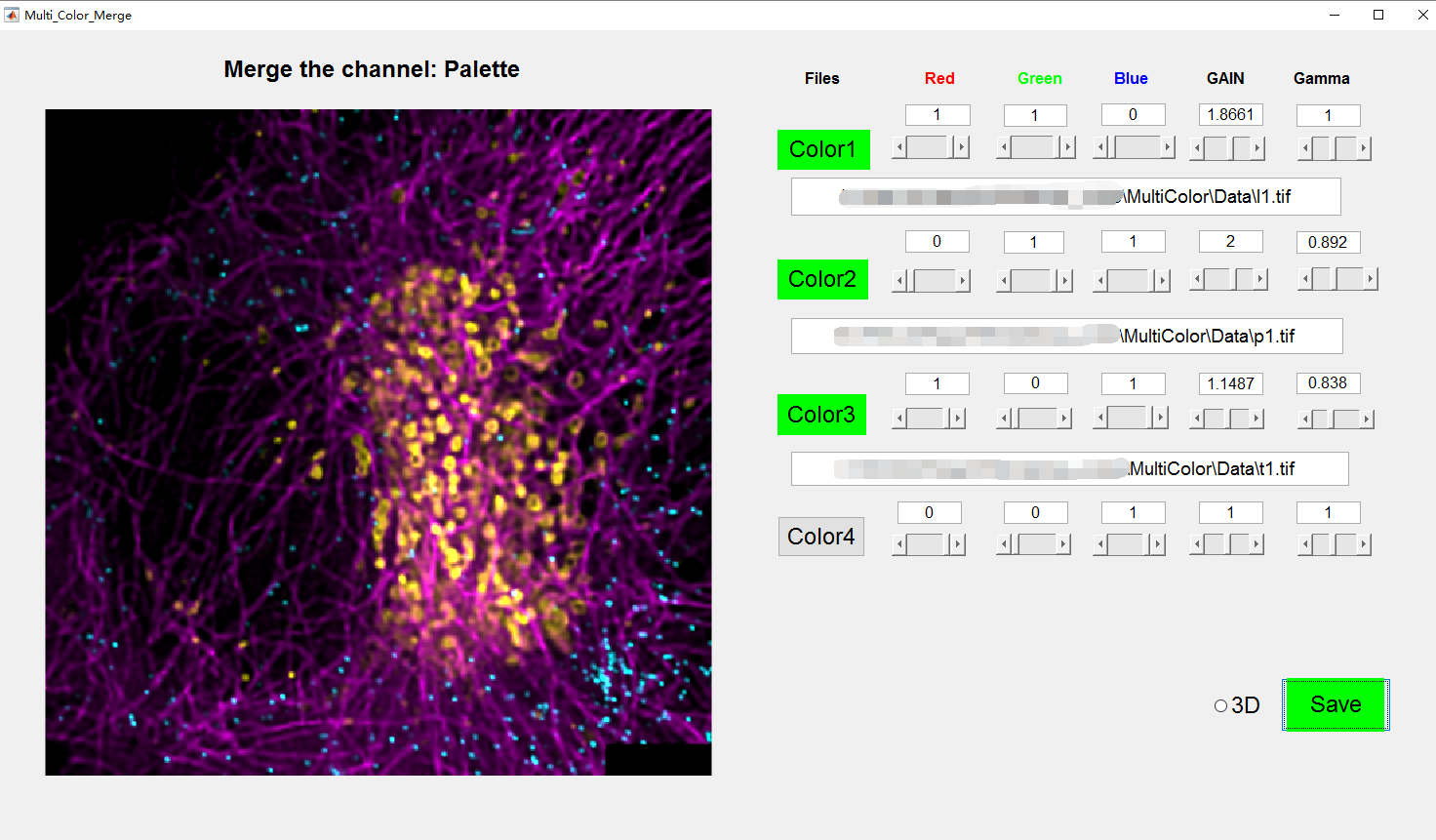Viewport: 1436px width, 840px height.
Task: Click Color1 Green slider track
Action: [1032, 148]
